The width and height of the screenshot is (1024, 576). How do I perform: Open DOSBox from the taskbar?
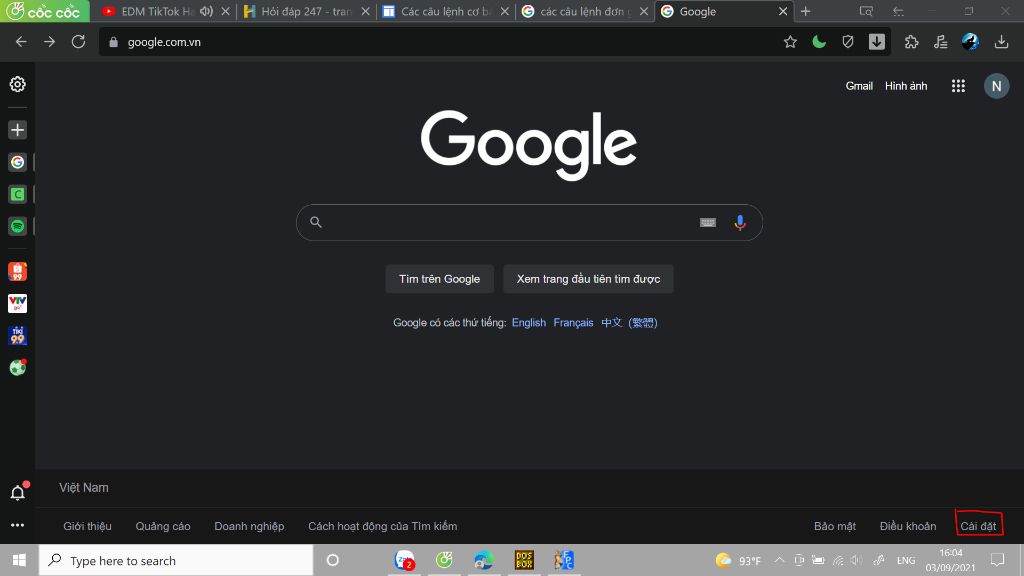click(524, 560)
